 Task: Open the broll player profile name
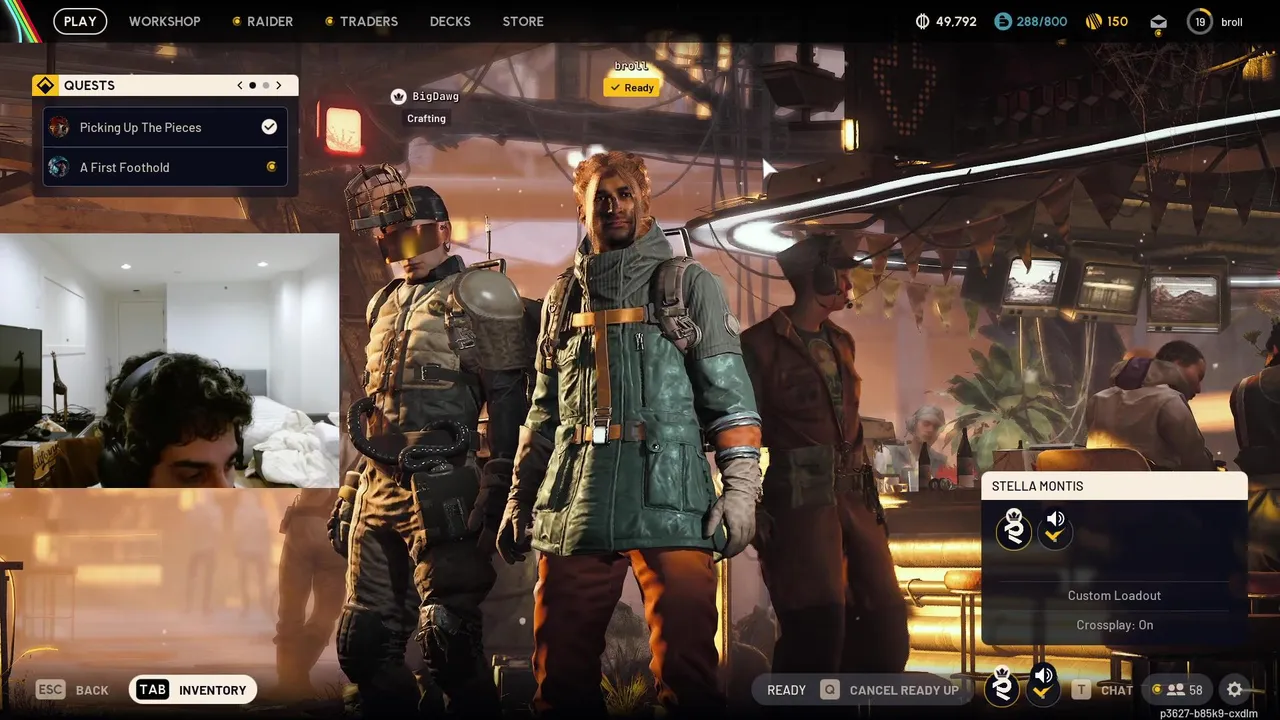tap(1231, 22)
